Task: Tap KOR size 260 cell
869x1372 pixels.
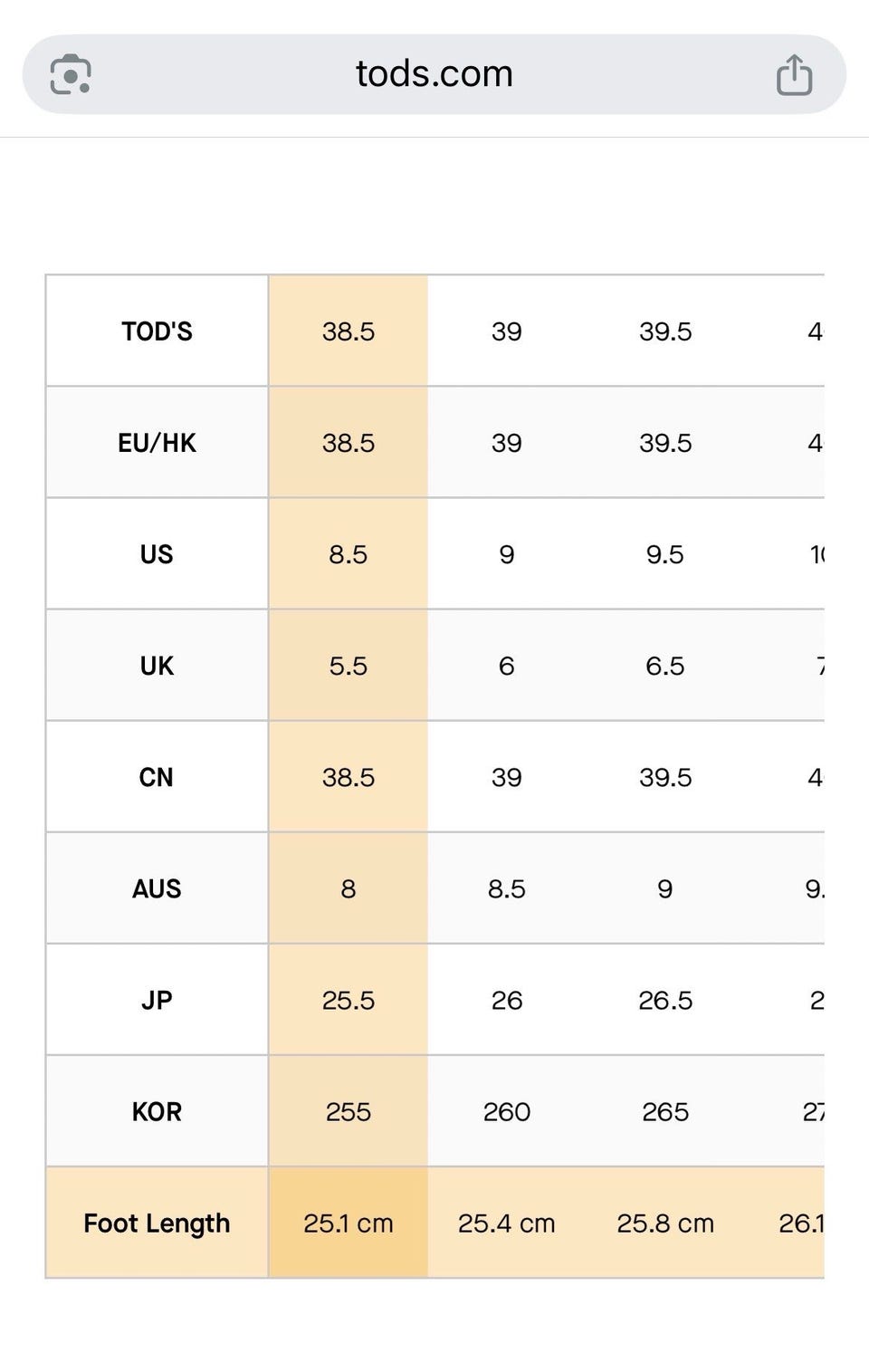Action: [507, 1111]
